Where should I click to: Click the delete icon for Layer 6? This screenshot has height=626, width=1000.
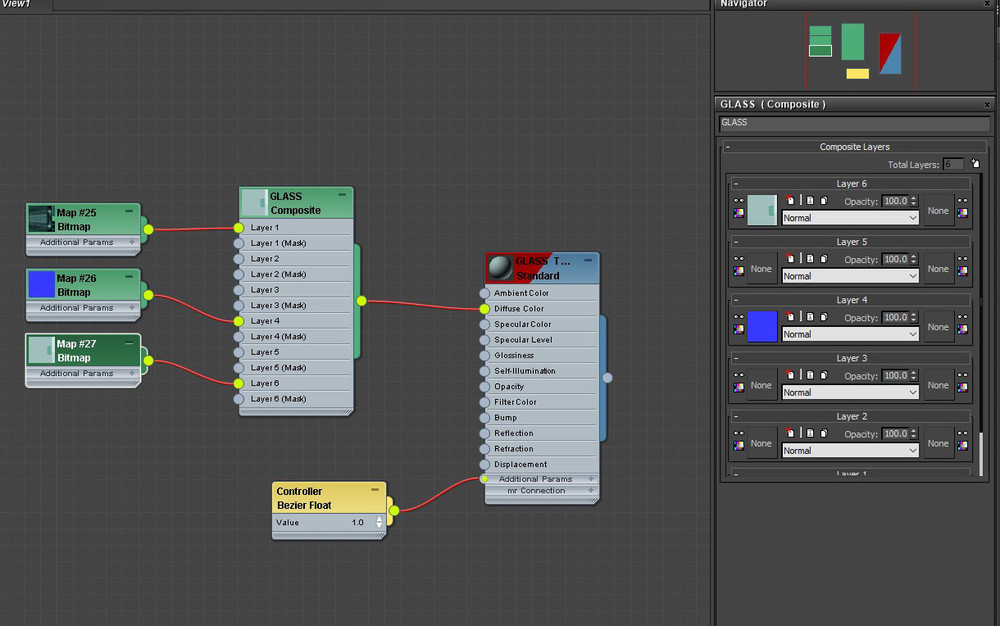[x=789, y=201]
